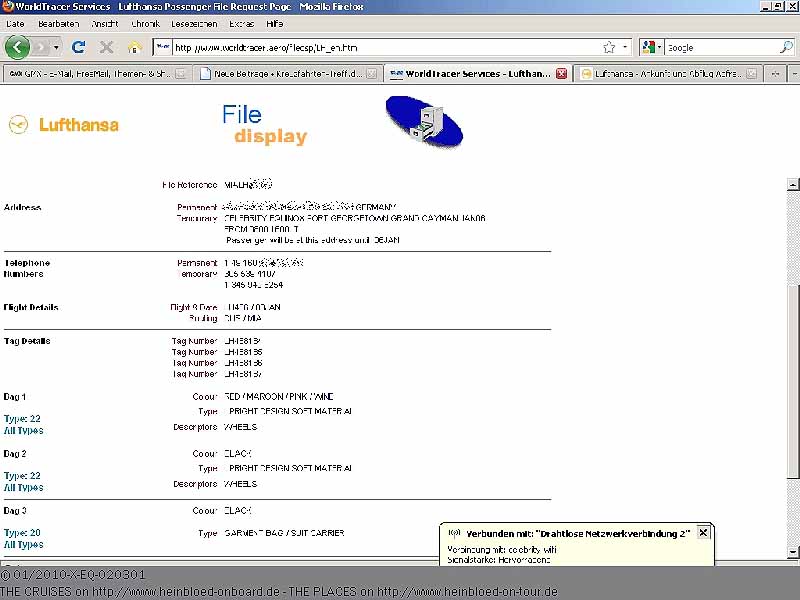Screen dimensions: 800x600
Task: Click the Lufthansa crane logo
Action: [x=18, y=124]
